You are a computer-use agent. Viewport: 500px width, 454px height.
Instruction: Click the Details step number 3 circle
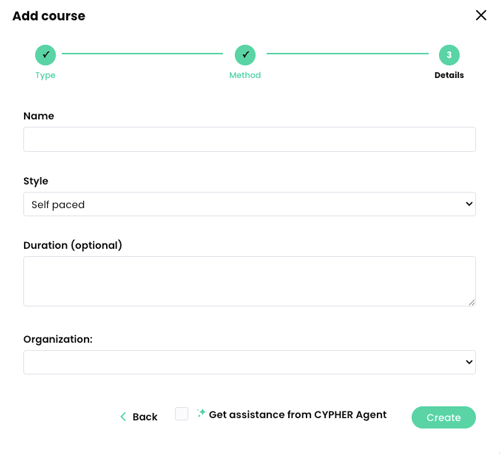tap(449, 55)
